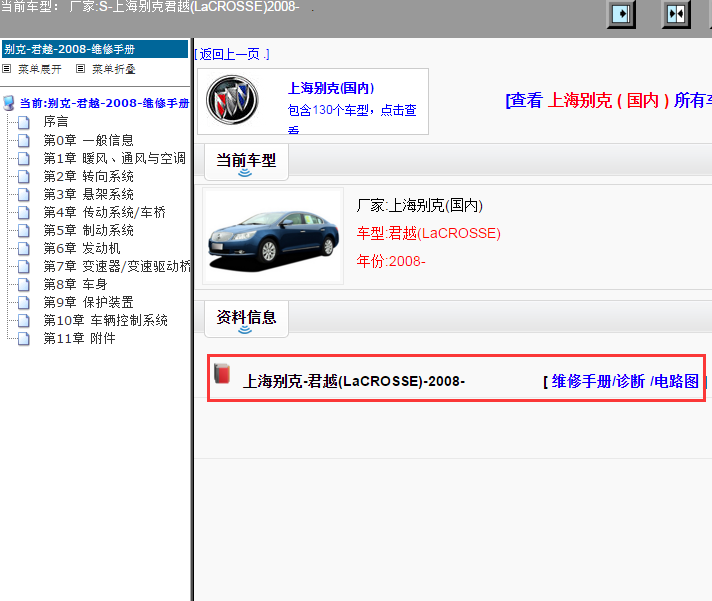Select 第2章 转向系统 chapter
The image size is (712, 601).
click(89, 176)
